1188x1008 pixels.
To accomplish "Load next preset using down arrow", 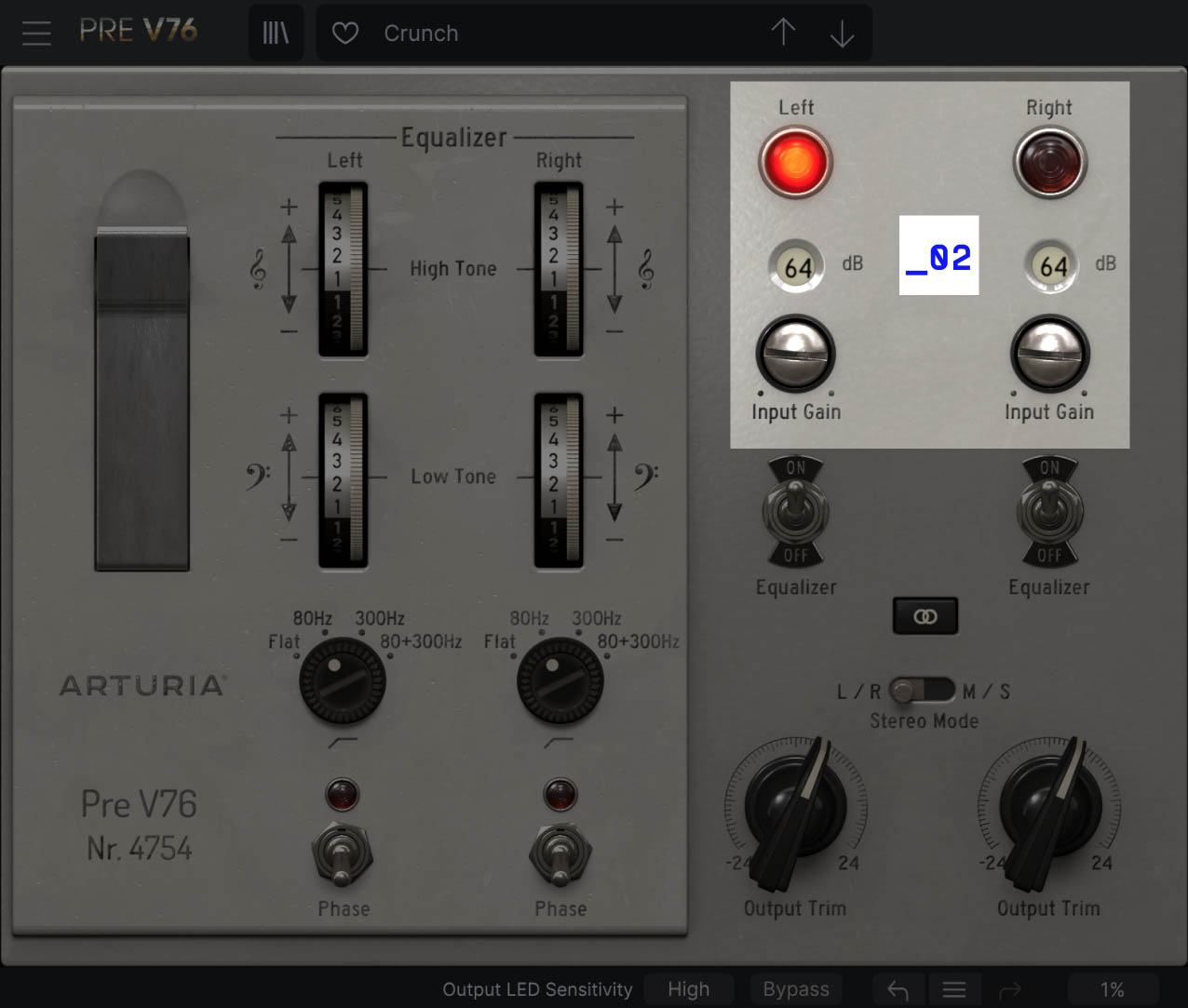I will coord(842,33).
